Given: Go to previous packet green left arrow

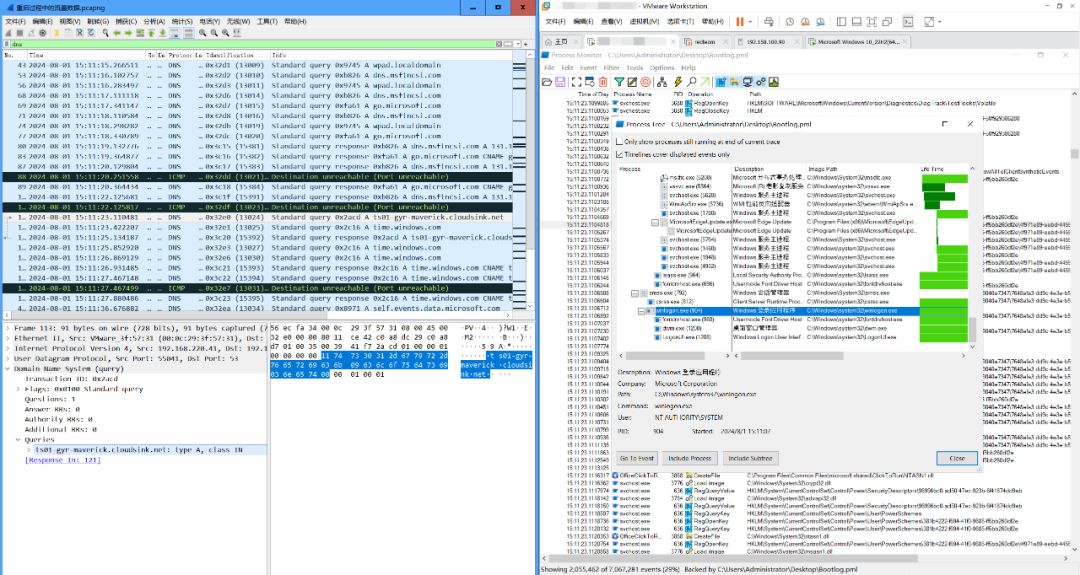Looking at the screenshot, I should tap(117, 33).
